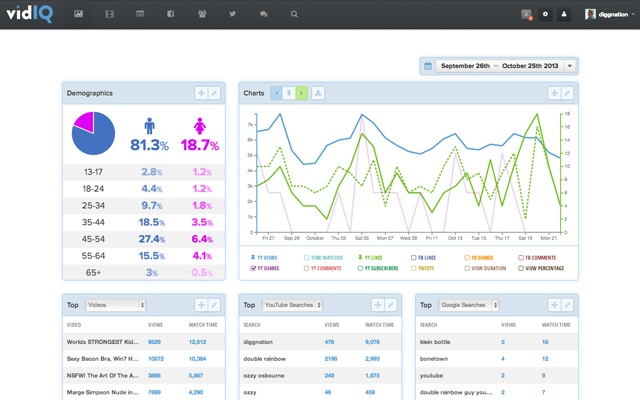
Task: Open the search magnifier in the top bar
Action: (294, 14)
